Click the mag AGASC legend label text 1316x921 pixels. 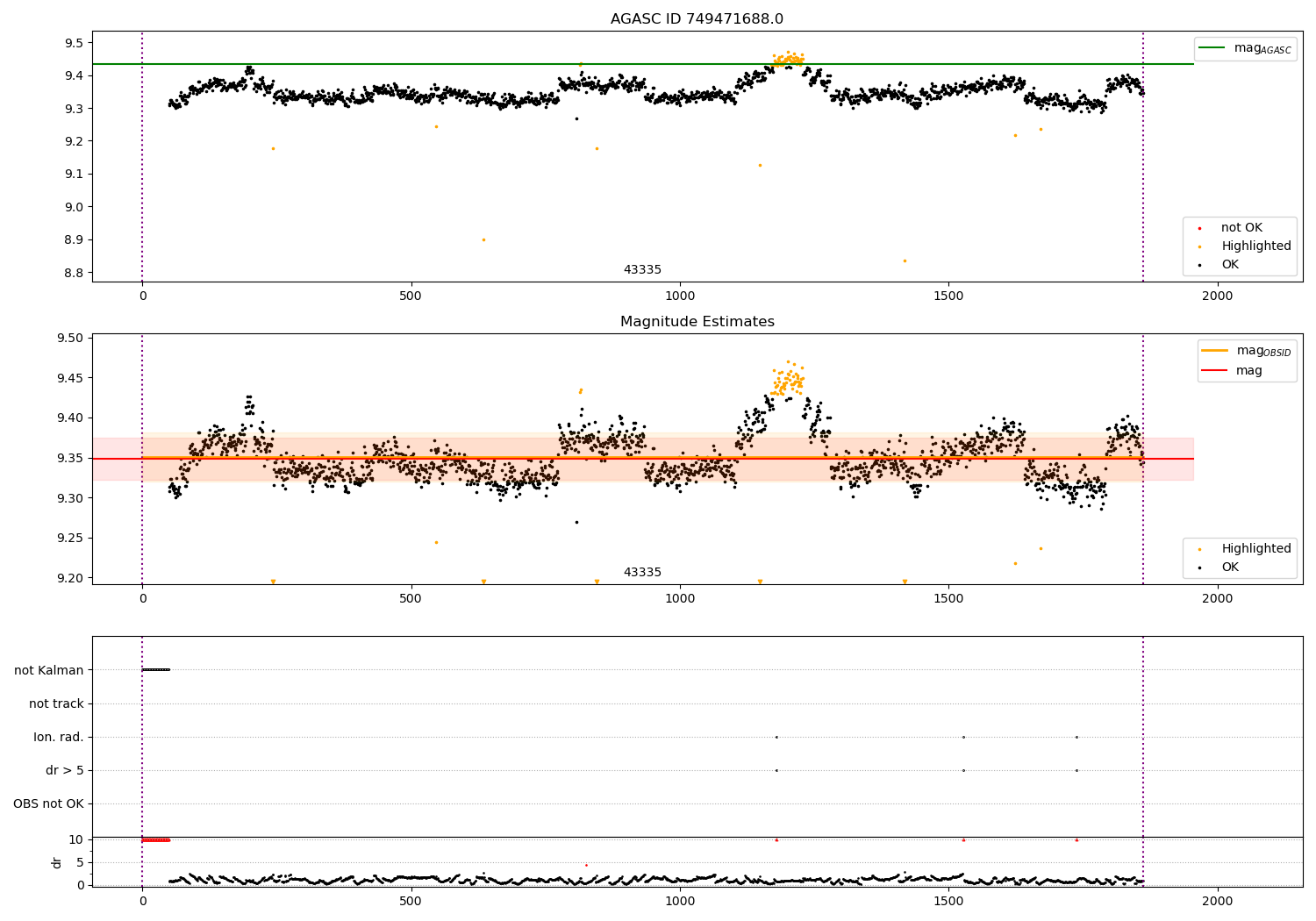click(1262, 48)
